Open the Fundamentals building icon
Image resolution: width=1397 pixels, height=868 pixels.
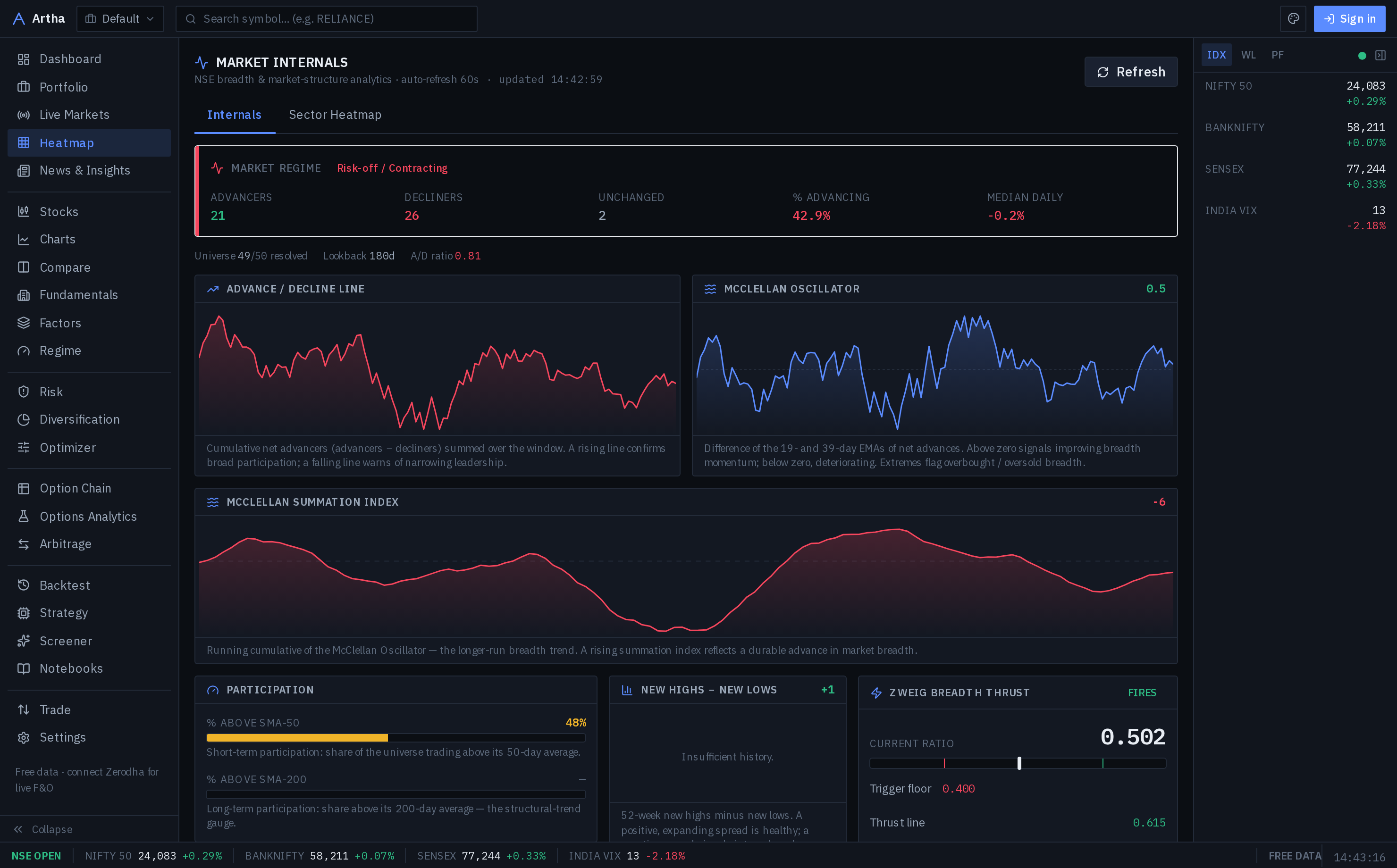coord(24,295)
